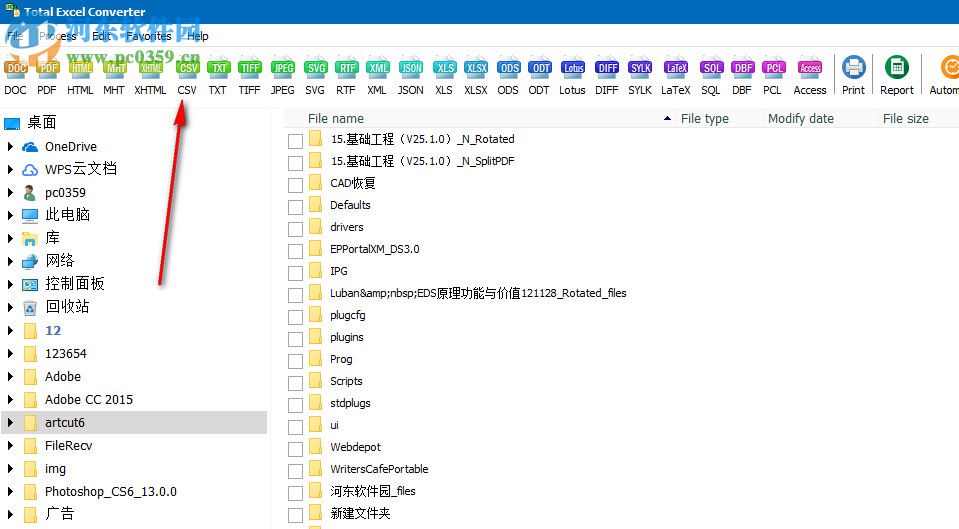
Task: Open the Process menu
Action: point(57,36)
